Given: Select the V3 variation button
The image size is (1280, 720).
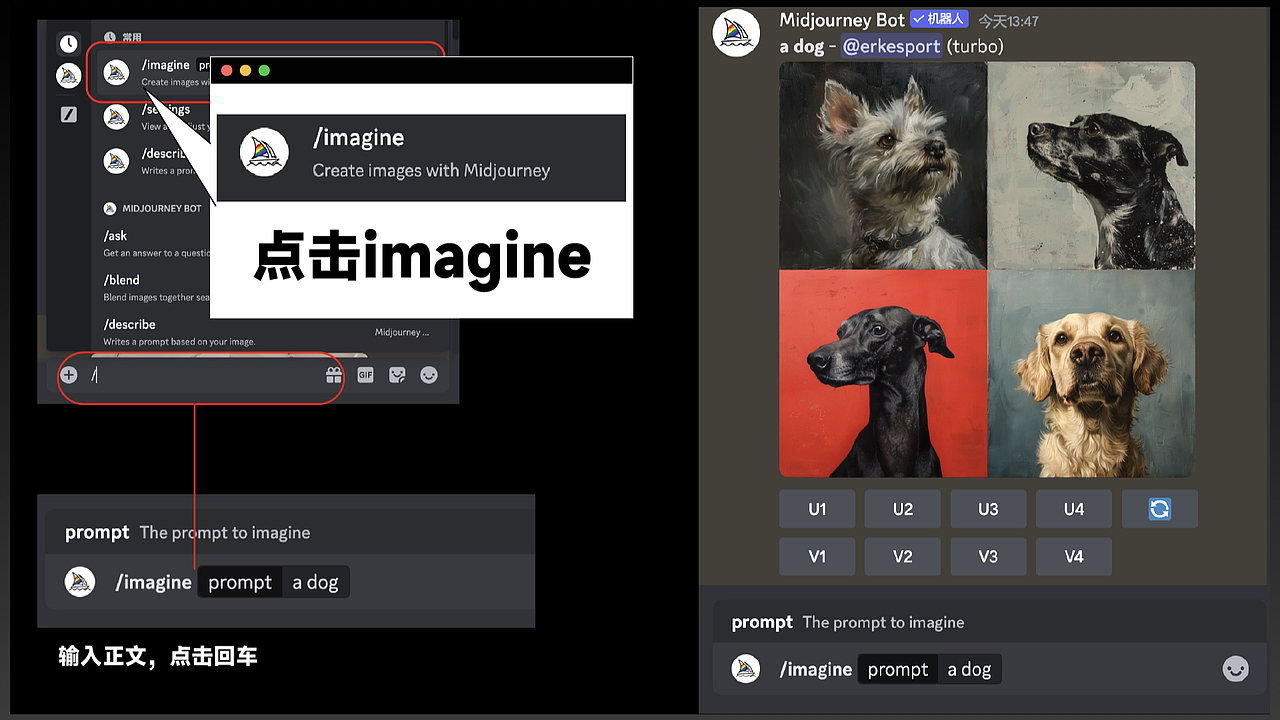Looking at the screenshot, I should [988, 556].
